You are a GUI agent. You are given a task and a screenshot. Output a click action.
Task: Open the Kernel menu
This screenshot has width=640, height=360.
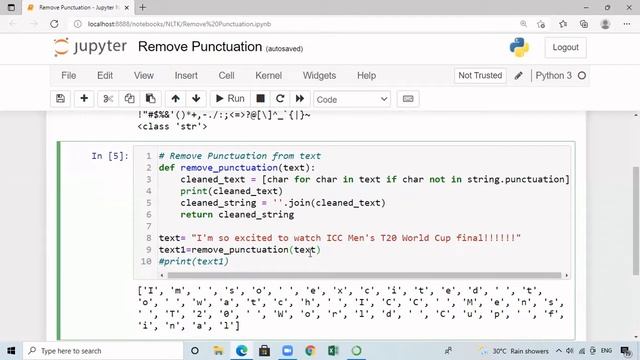pos(269,76)
